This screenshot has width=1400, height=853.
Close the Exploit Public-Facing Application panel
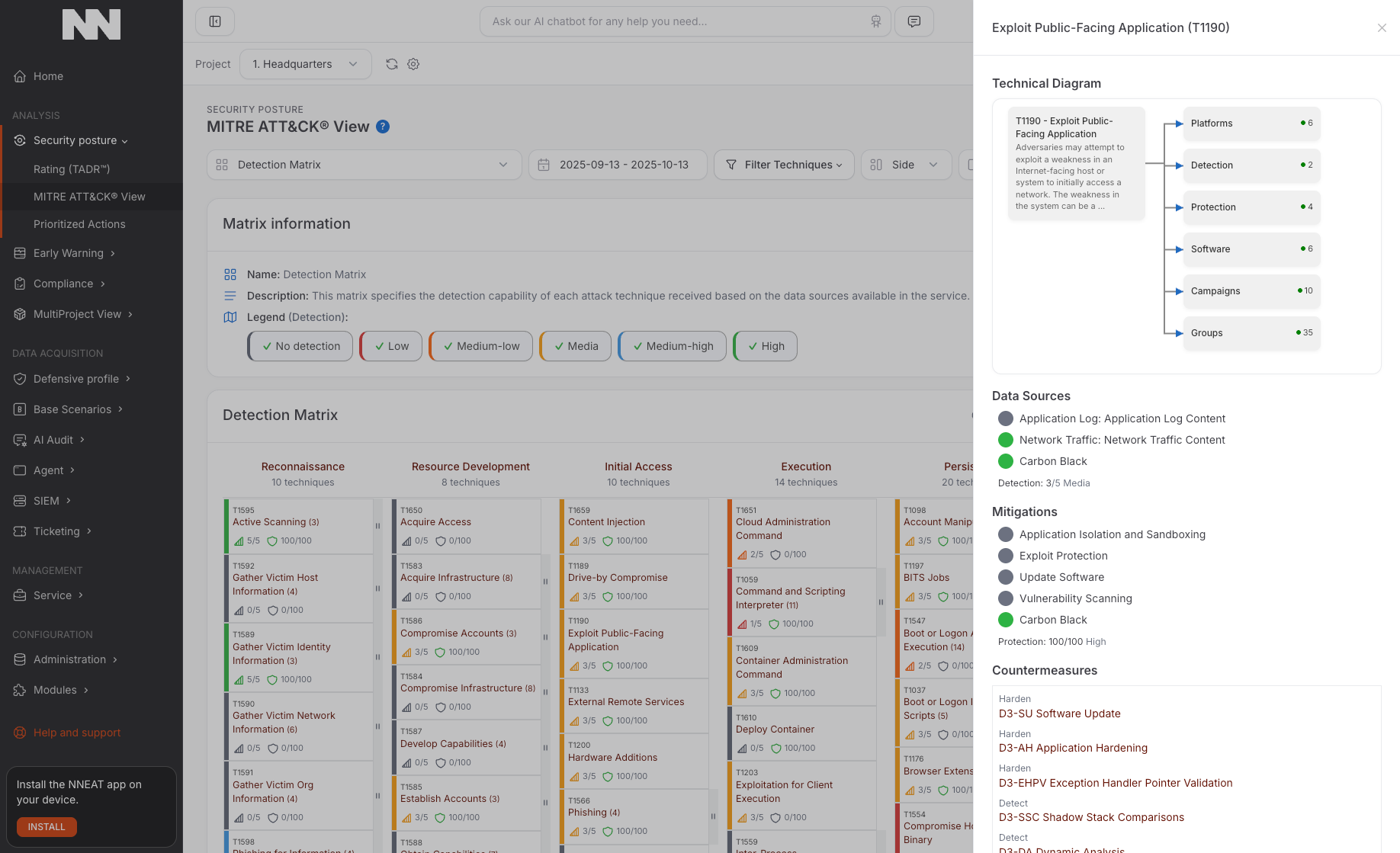(1381, 28)
